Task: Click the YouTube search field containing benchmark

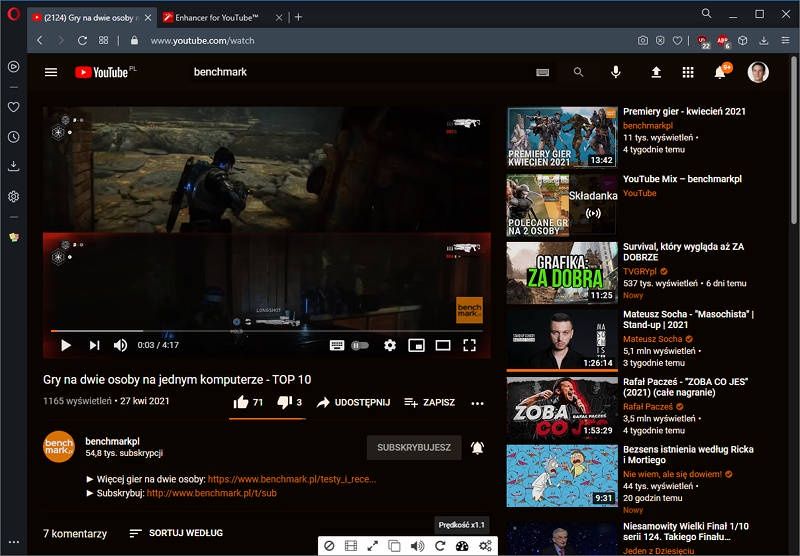Action: pos(357,72)
